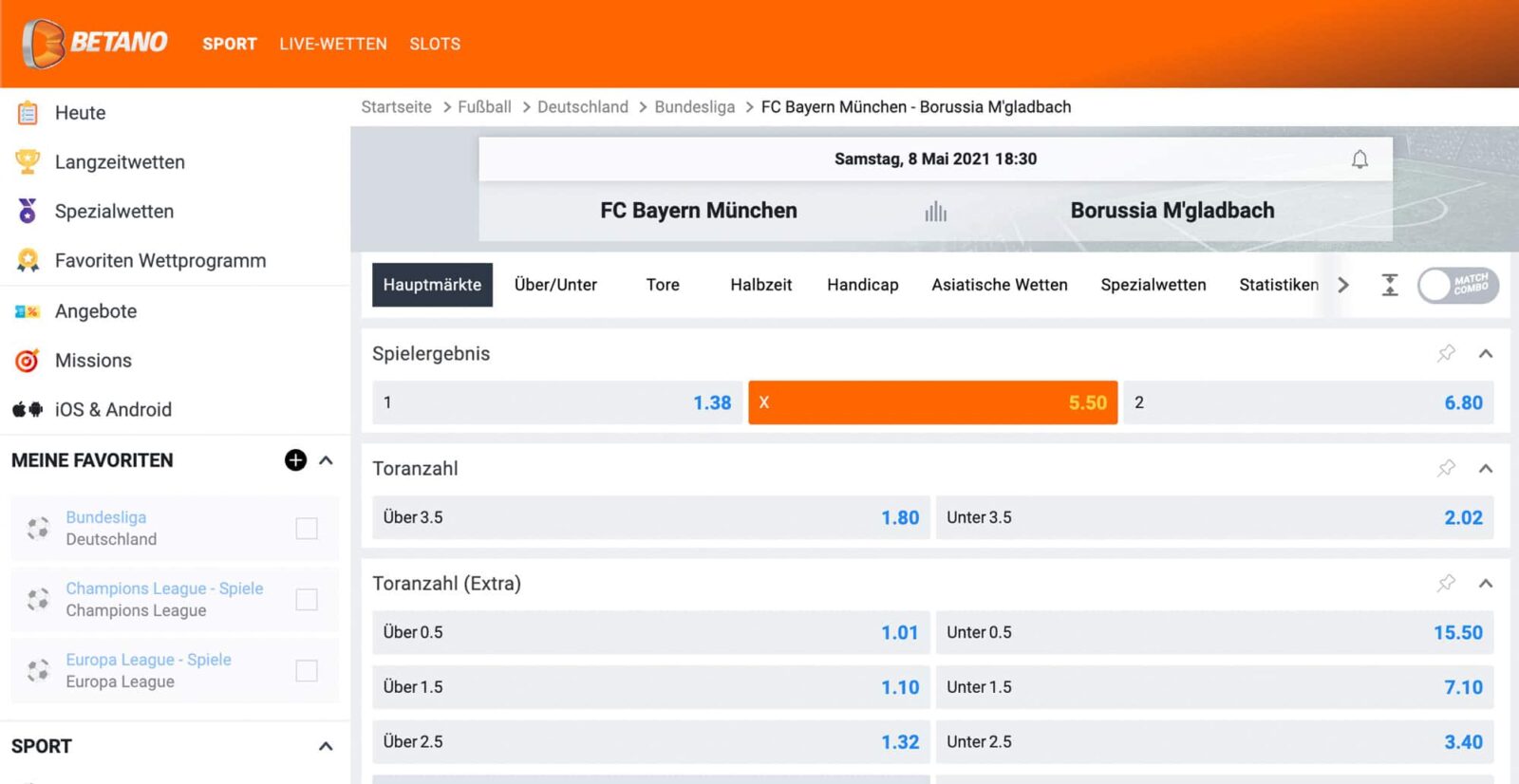Screen dimensions: 1519x784
Task: Select Unter 0.5 at 15.50
Action: (x=1215, y=632)
